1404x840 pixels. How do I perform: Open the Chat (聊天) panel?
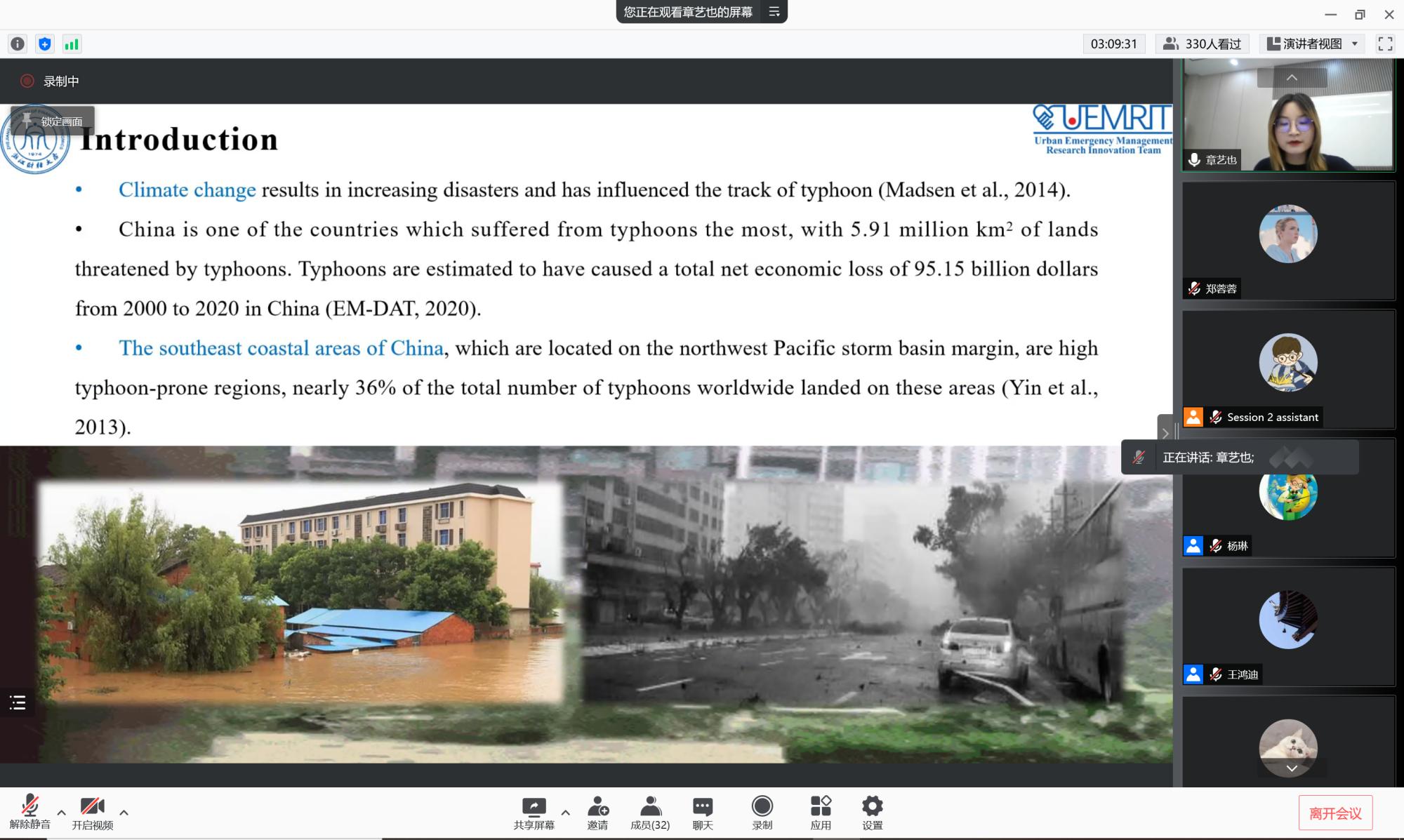(x=702, y=813)
